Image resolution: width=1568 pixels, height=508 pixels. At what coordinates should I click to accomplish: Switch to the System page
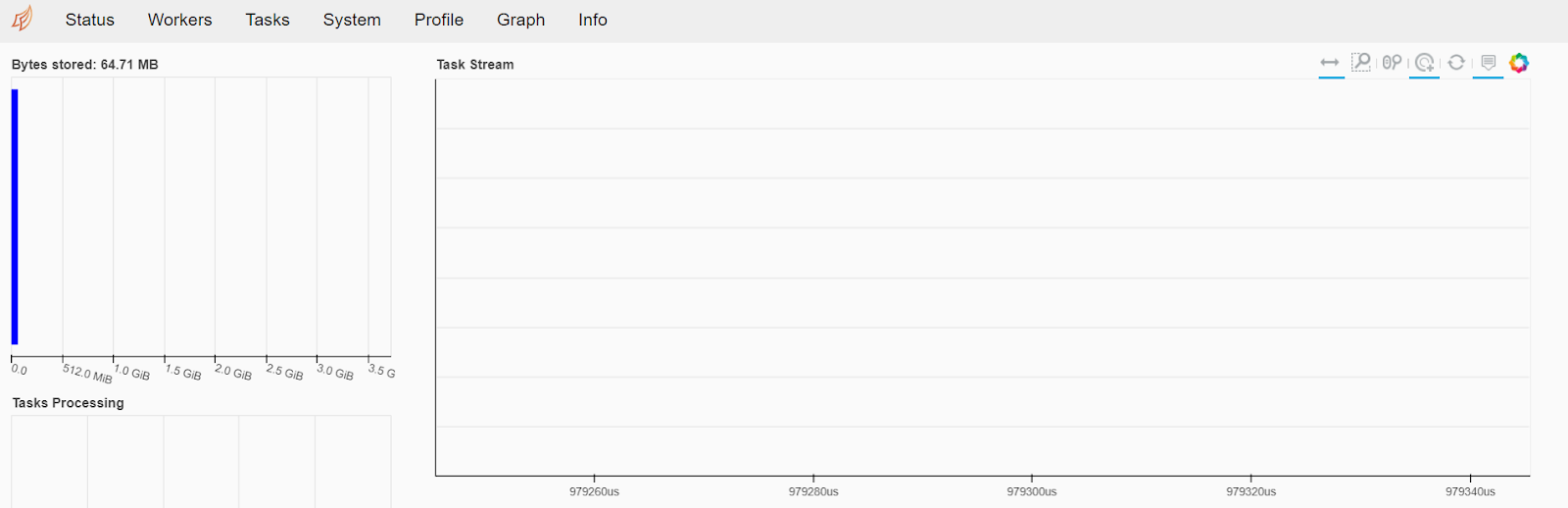tap(352, 20)
